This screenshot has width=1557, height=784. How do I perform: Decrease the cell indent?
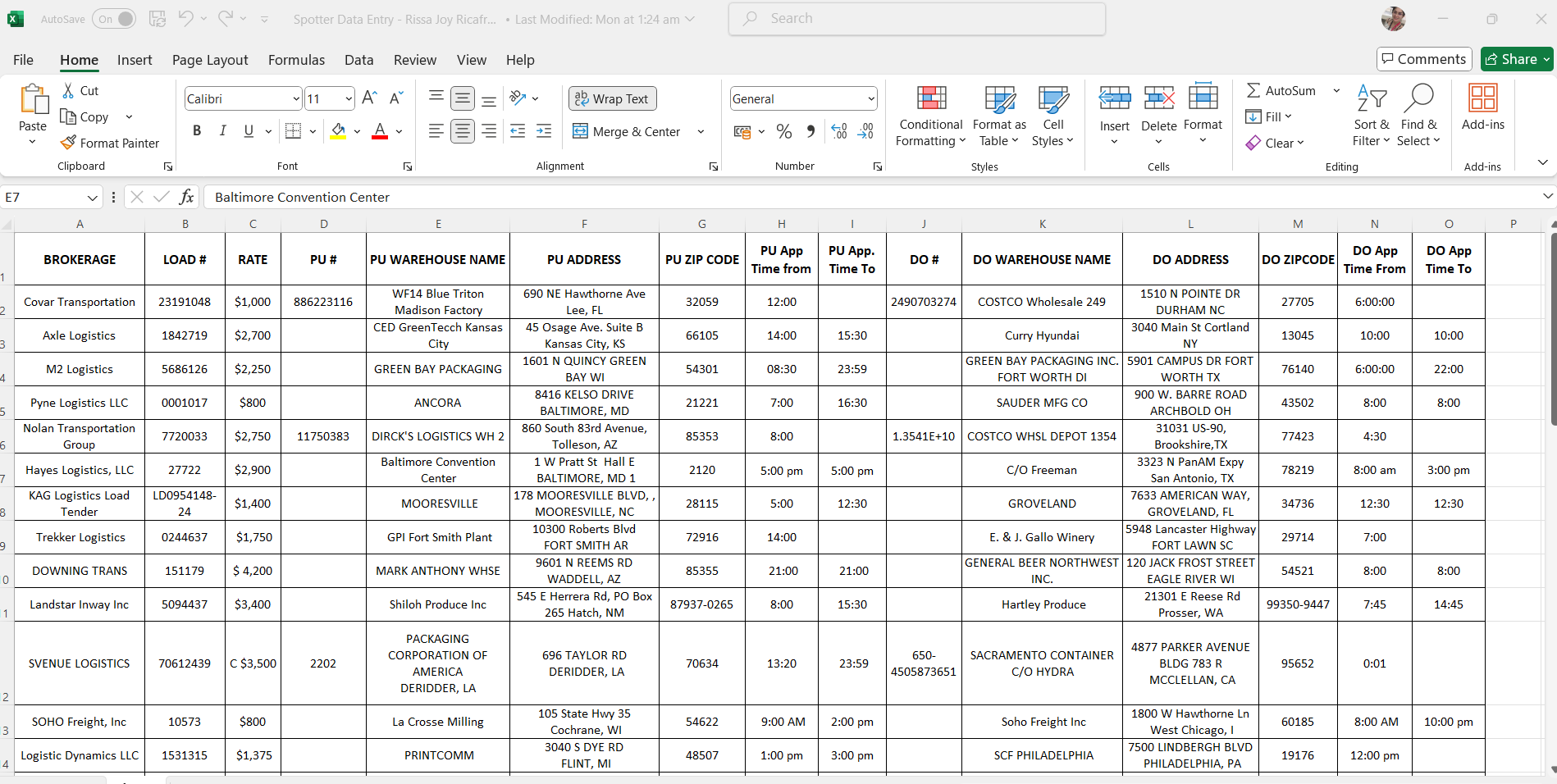click(518, 131)
